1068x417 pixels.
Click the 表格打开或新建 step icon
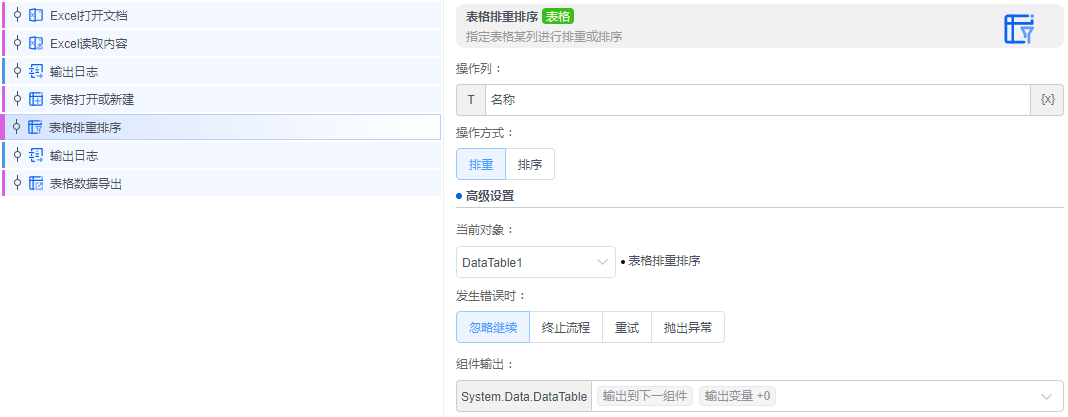click(36, 99)
